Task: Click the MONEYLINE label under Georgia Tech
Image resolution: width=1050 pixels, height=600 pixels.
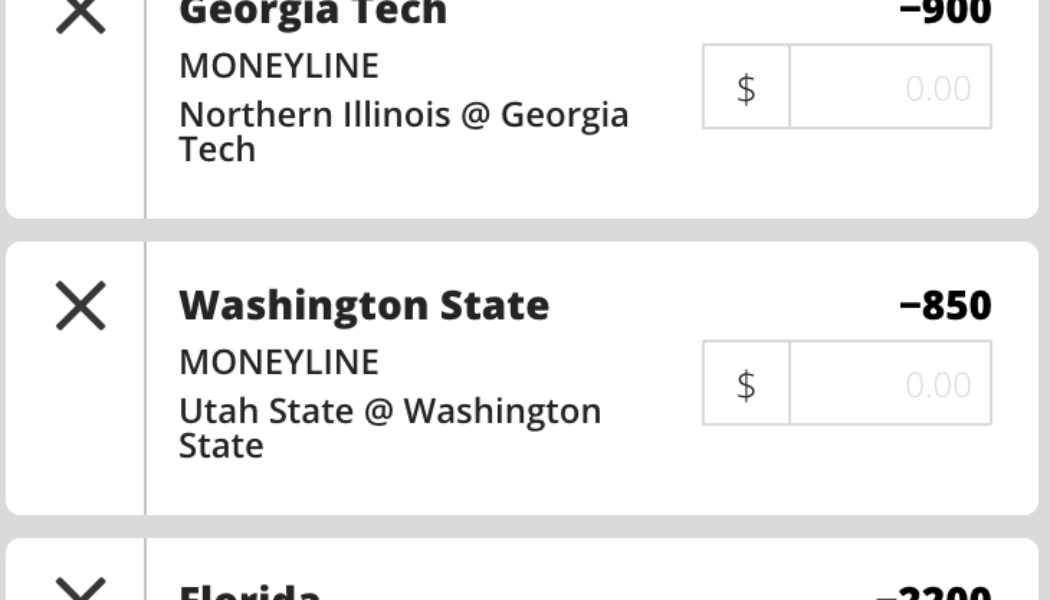Action: coord(279,65)
